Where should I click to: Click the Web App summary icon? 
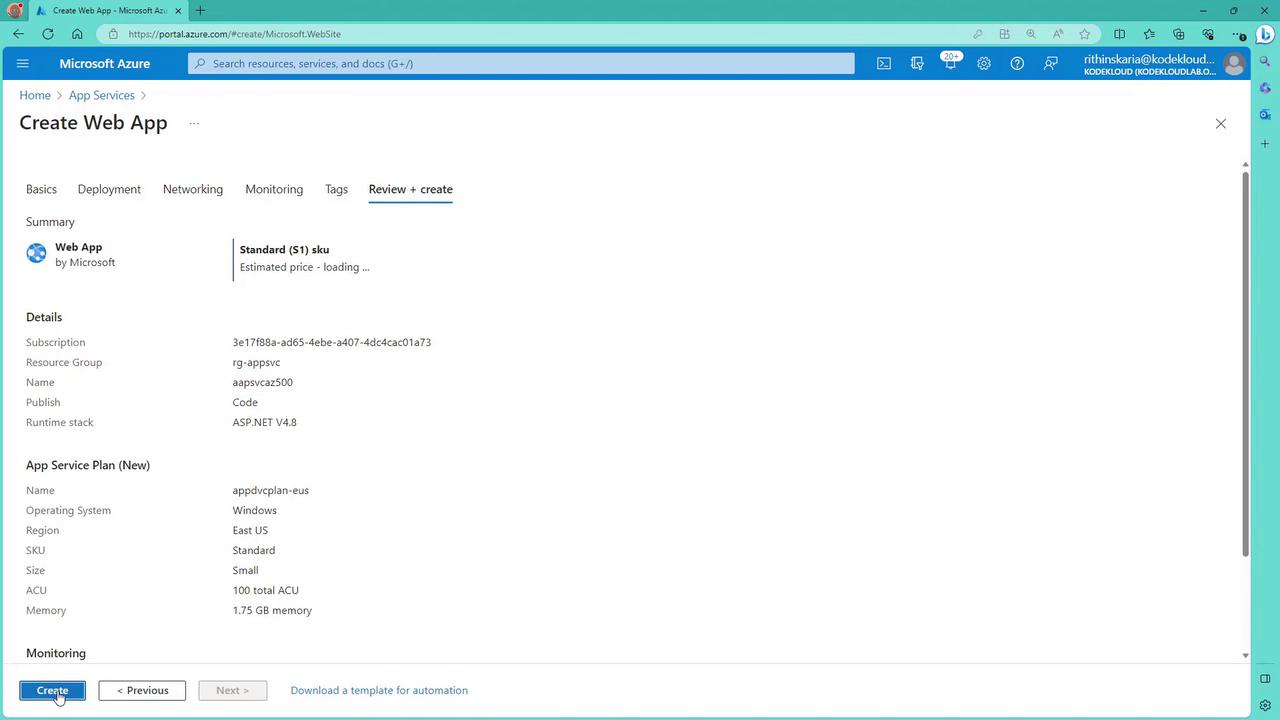[x=37, y=253]
